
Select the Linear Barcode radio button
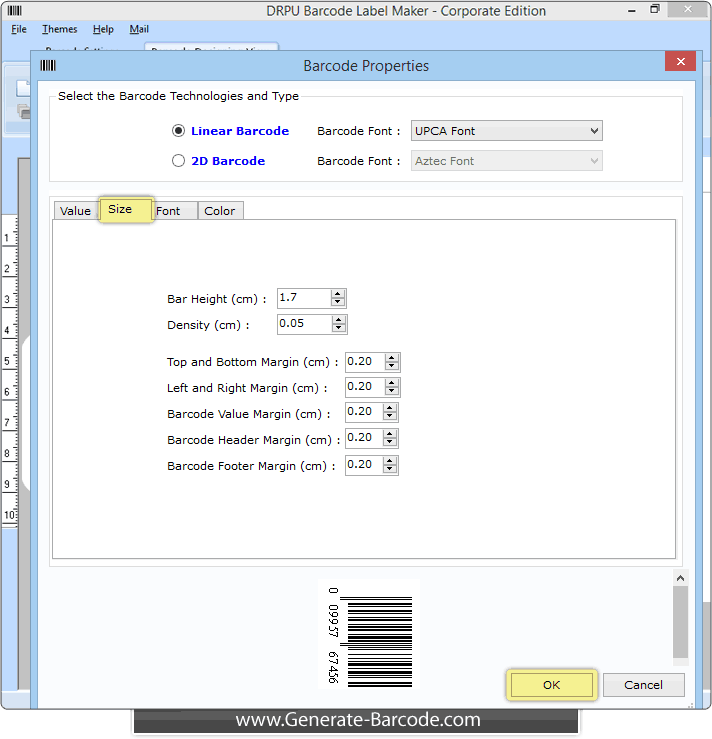(178, 131)
